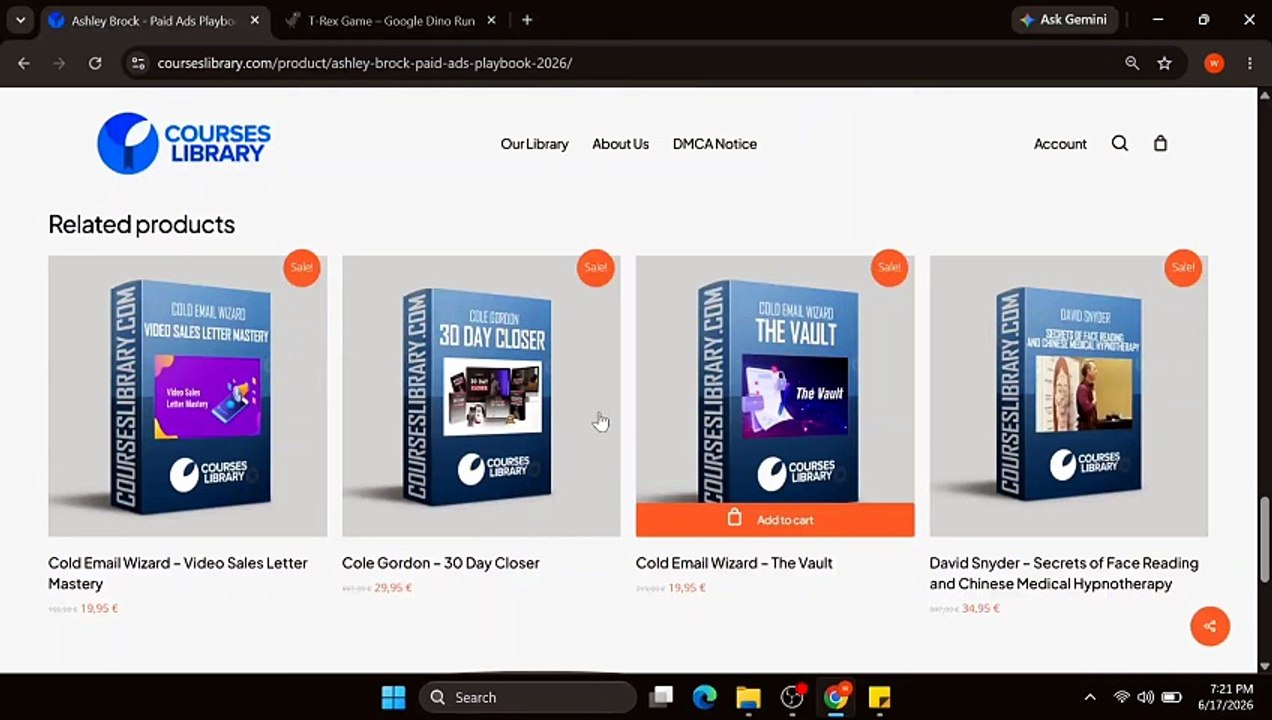Open the Wi-Fi network tray icon
The image size is (1272, 720).
point(1122,697)
